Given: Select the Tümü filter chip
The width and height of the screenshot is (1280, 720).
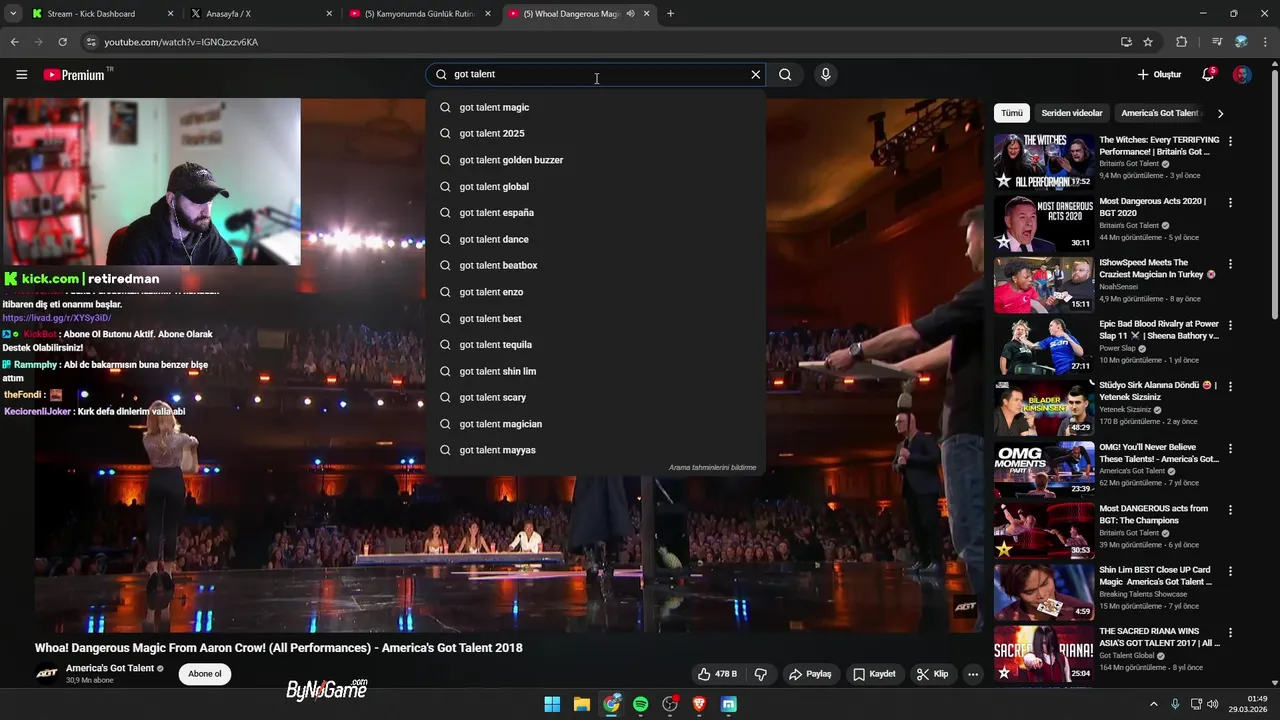Looking at the screenshot, I should point(1012,113).
